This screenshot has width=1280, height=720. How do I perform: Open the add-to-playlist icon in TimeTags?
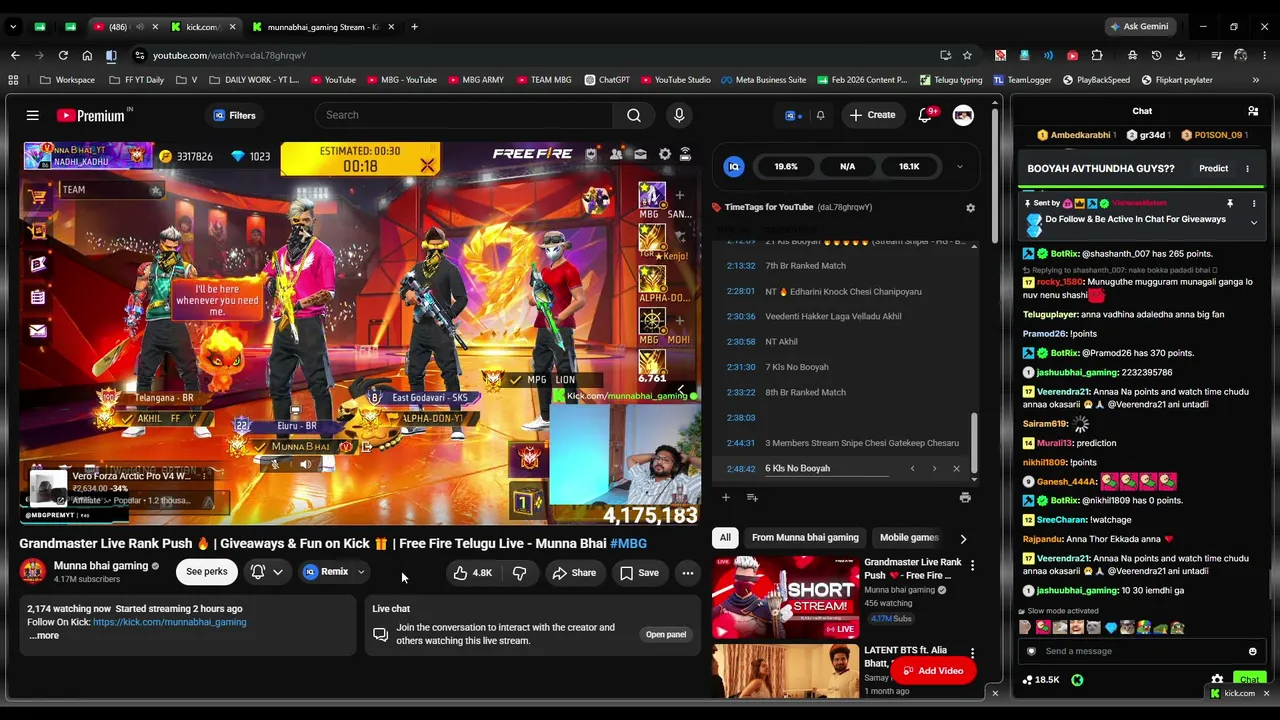coord(752,497)
